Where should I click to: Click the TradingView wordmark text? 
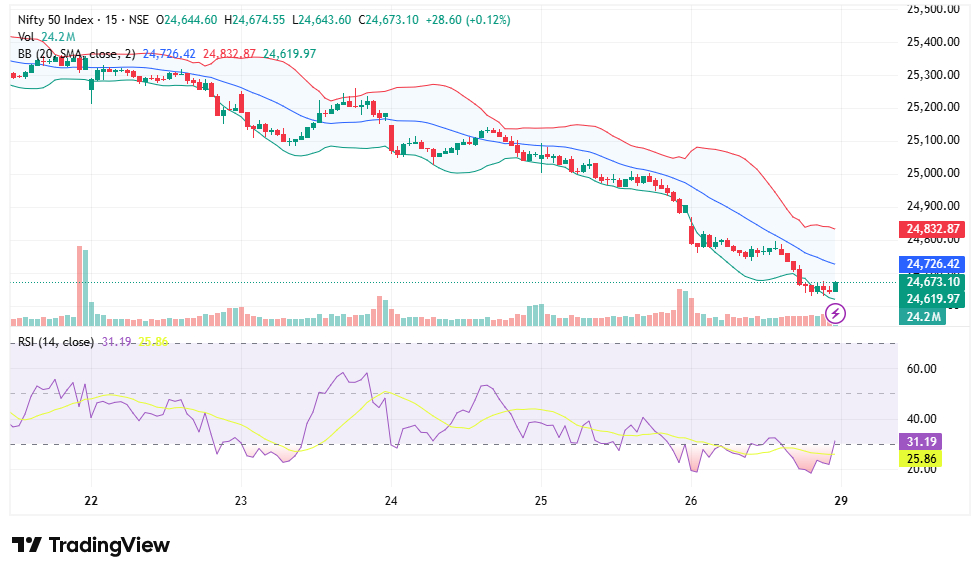(109, 545)
